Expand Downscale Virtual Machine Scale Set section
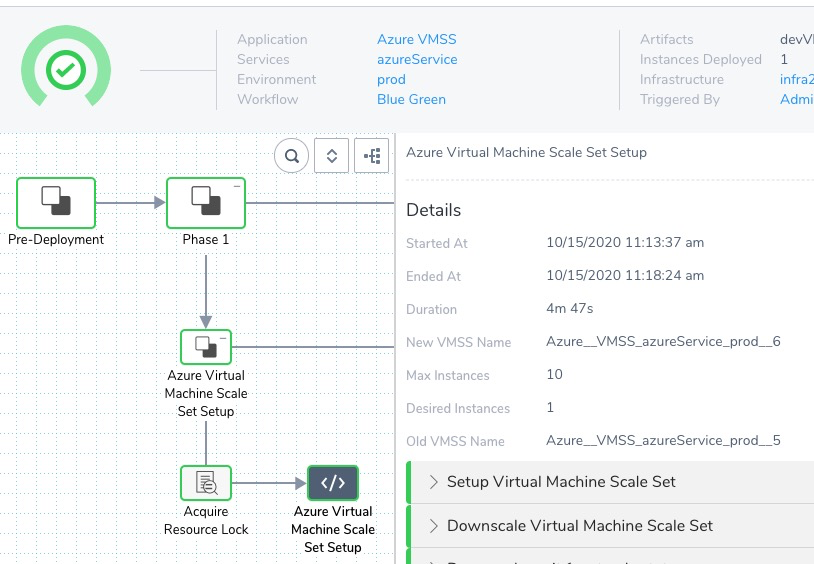 click(x=610, y=526)
